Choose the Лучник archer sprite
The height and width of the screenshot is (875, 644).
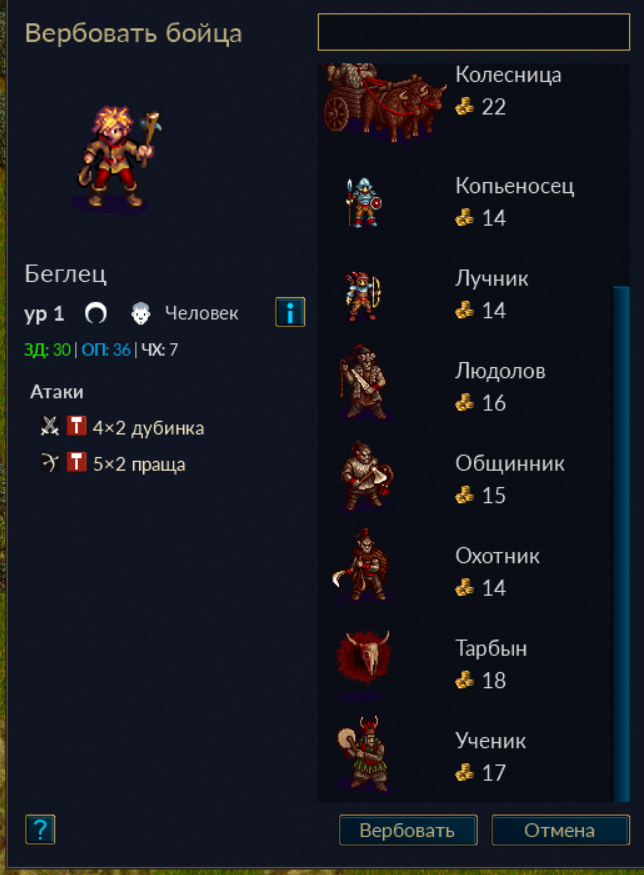(363, 295)
